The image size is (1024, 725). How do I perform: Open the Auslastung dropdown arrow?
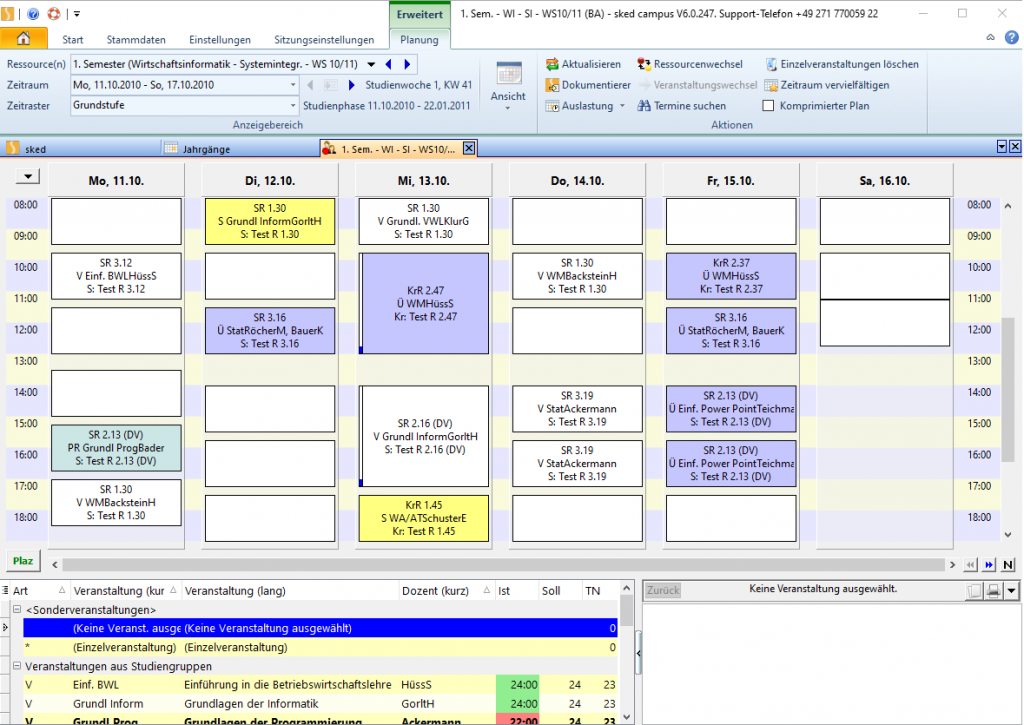click(622, 106)
